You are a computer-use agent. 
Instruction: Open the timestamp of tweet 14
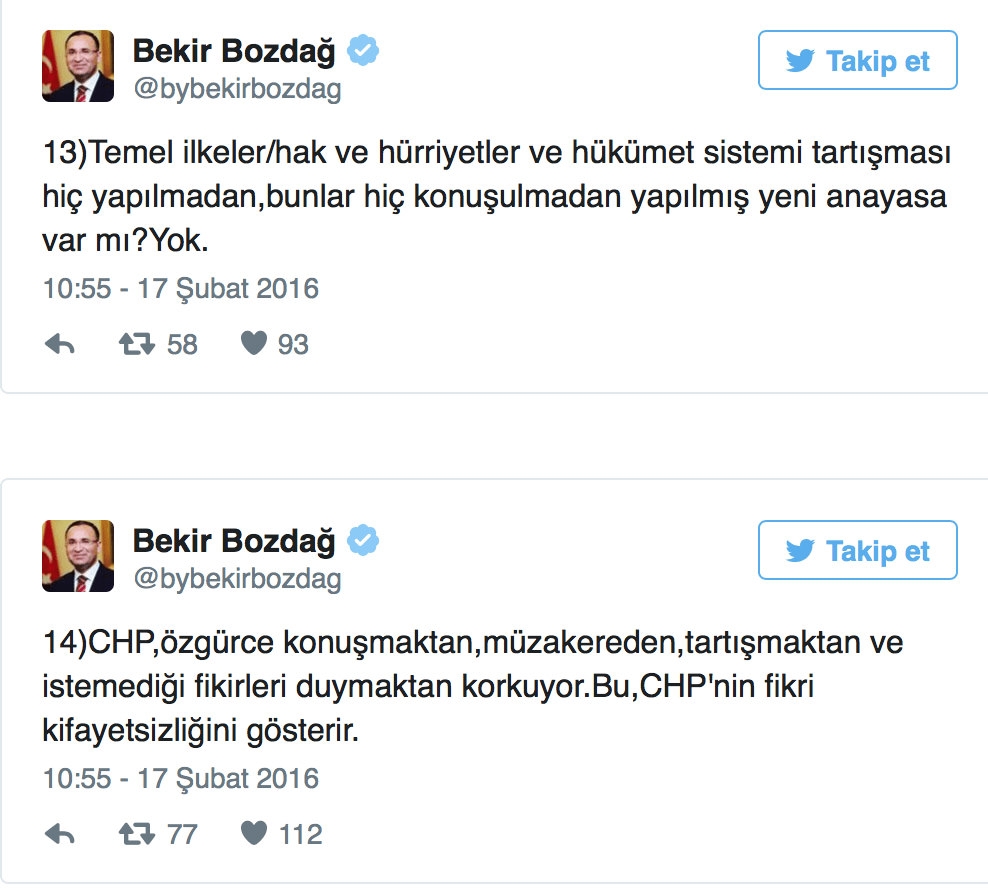coord(179,777)
